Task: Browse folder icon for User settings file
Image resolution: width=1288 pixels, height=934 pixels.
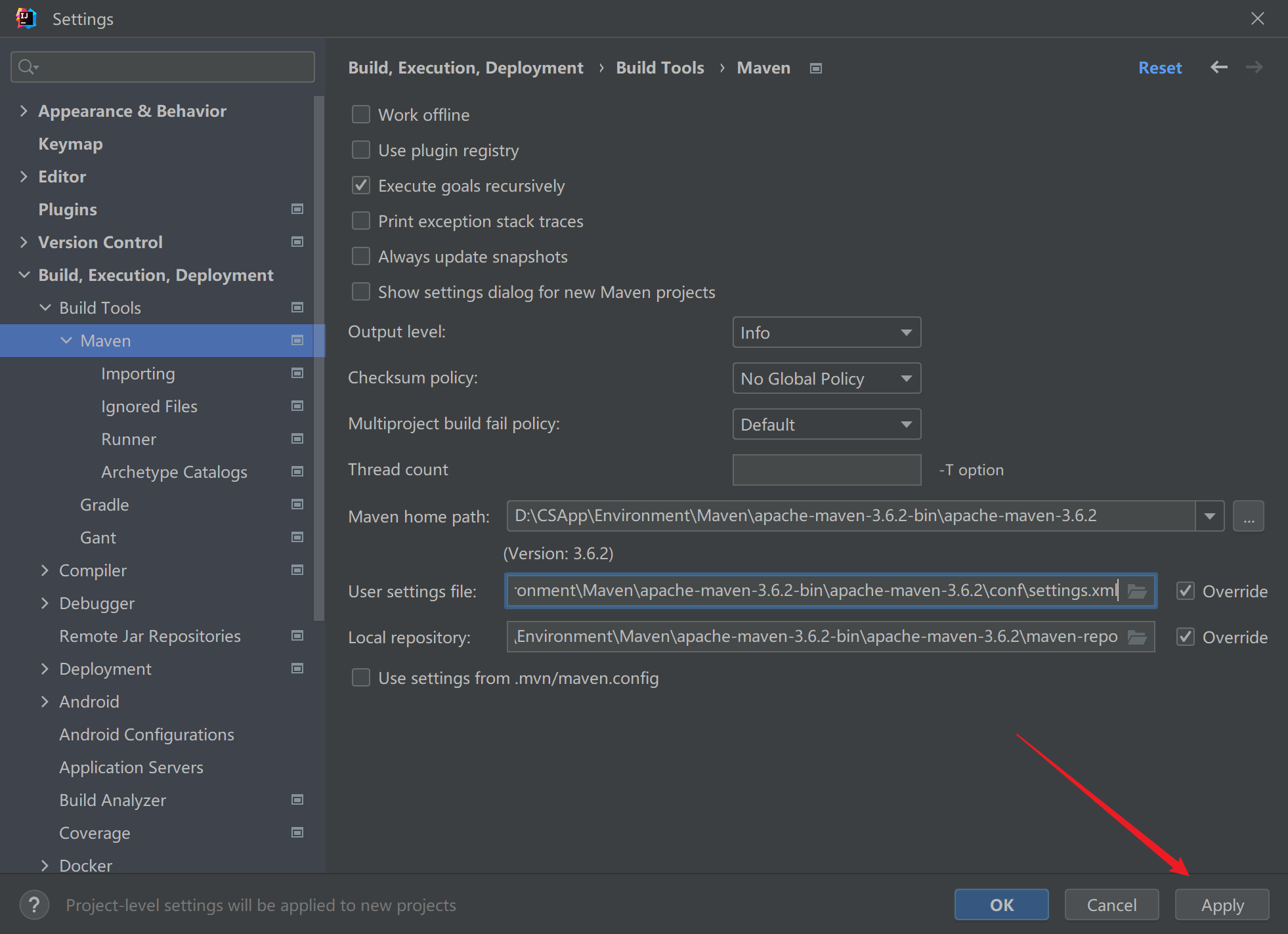Action: pyautogui.click(x=1137, y=591)
